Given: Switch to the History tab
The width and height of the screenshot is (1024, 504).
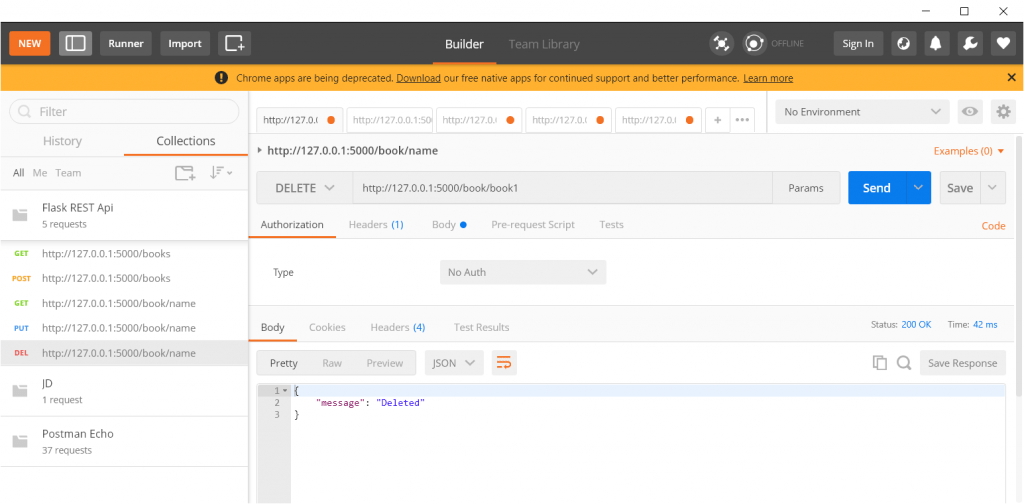Looking at the screenshot, I should (x=62, y=141).
